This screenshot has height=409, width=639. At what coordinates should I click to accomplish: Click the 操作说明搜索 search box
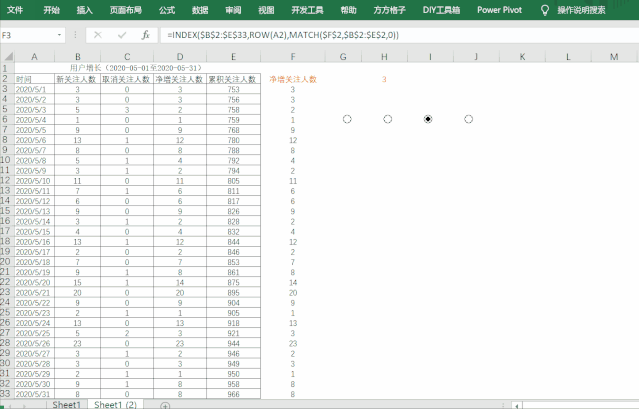pos(581,10)
